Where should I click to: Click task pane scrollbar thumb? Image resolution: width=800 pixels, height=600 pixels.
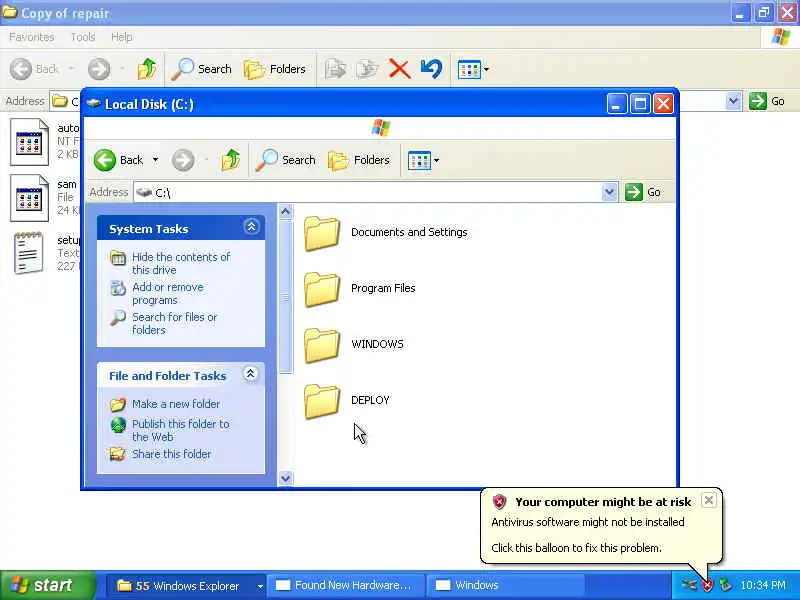pos(286,296)
